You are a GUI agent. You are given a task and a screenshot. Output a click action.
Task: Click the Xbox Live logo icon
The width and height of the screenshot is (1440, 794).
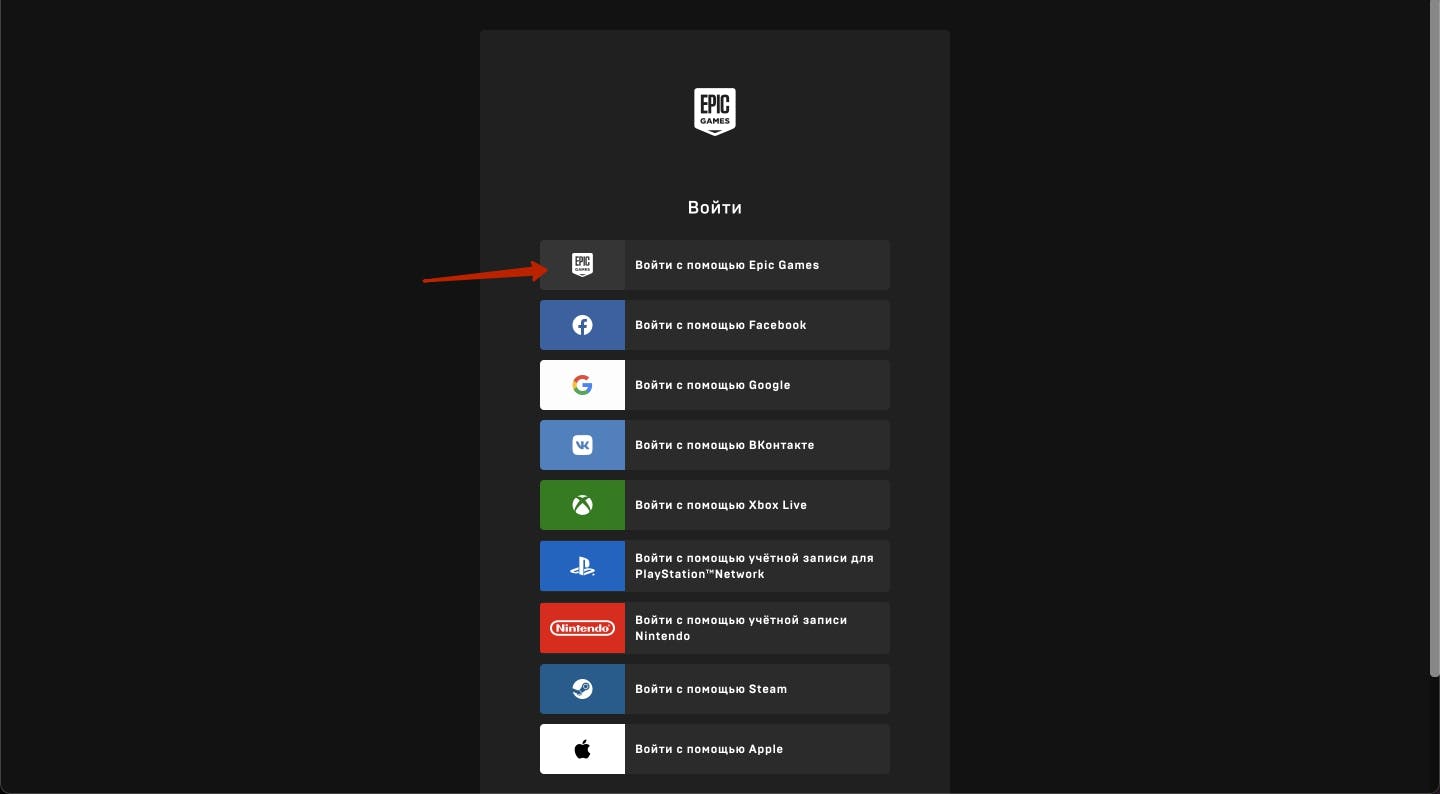pos(582,505)
